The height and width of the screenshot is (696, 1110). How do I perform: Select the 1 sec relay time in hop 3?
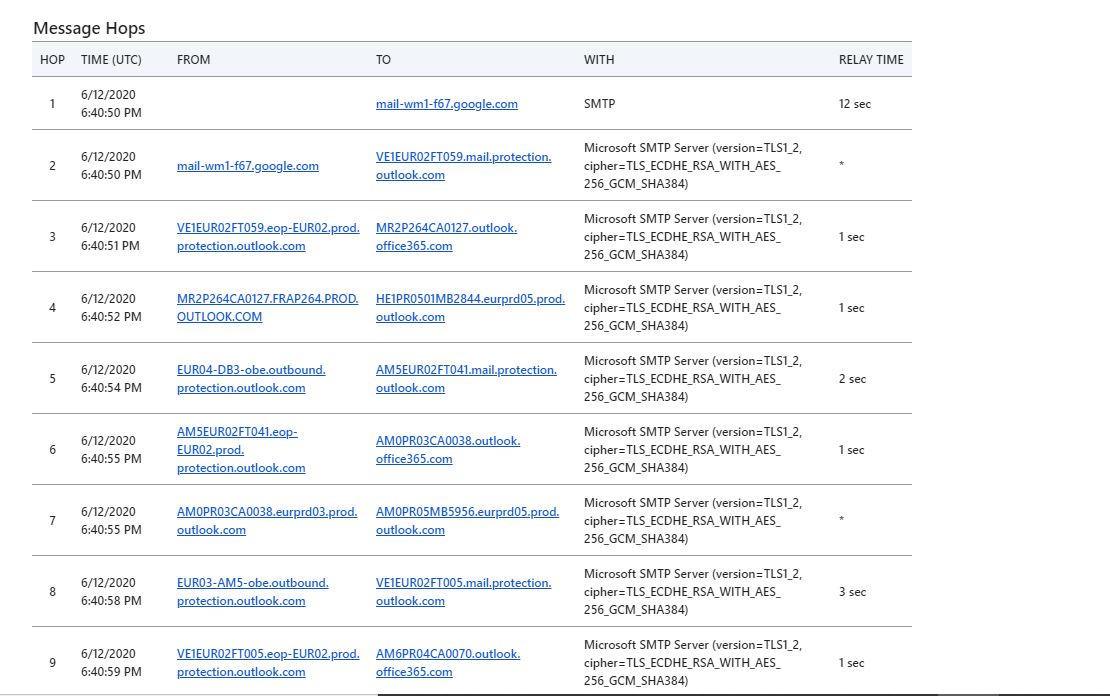click(852, 237)
